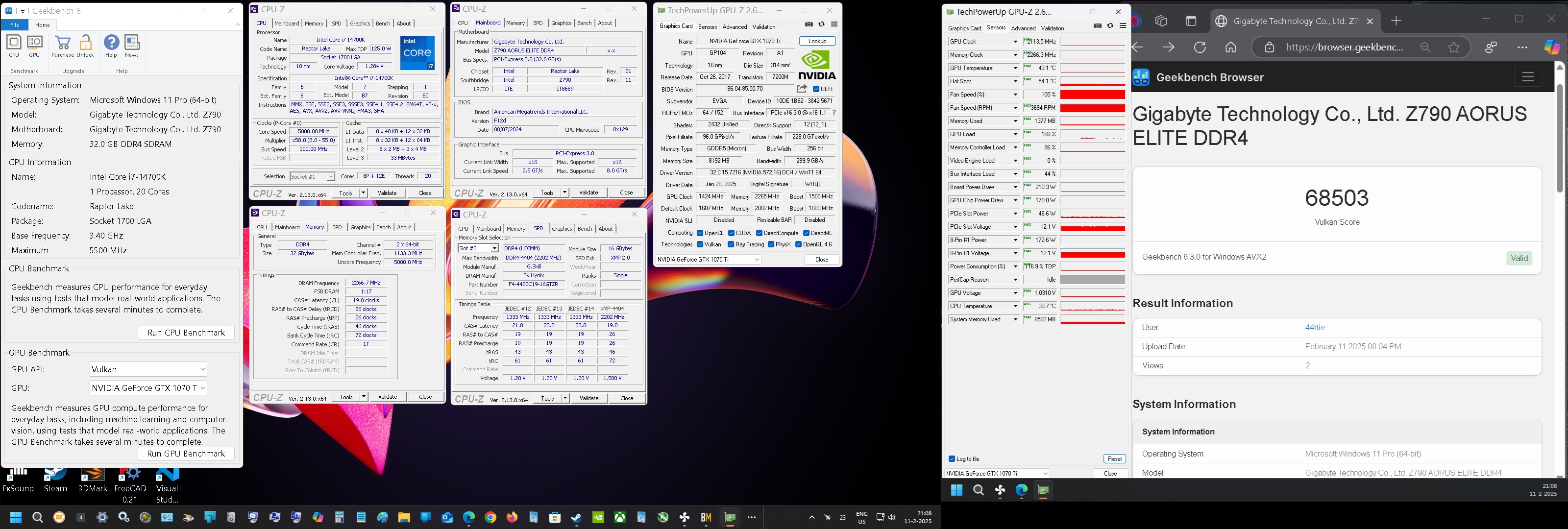Toggle the CUDA checkbox

731,233
